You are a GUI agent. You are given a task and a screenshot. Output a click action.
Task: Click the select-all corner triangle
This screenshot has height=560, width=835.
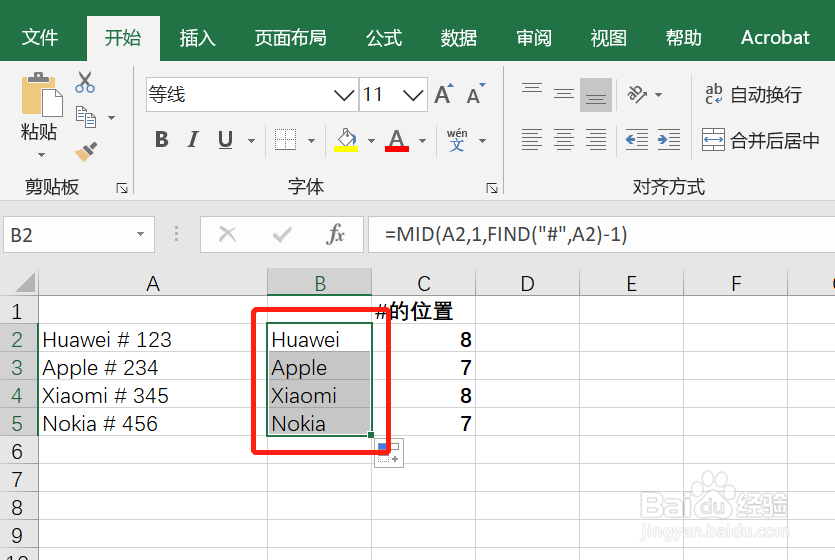point(25,282)
